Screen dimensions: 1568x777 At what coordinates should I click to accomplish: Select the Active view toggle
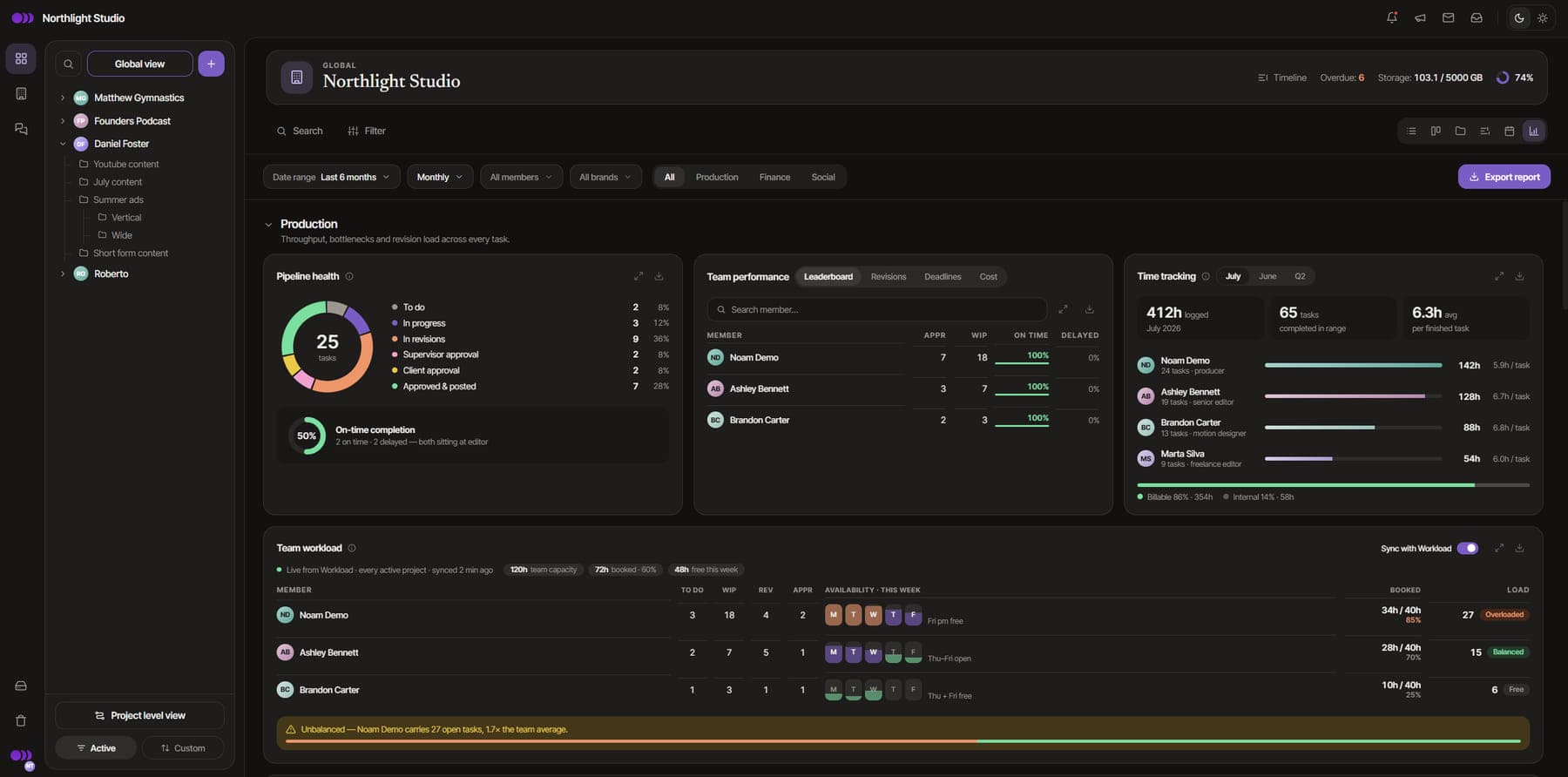pyautogui.click(x=96, y=748)
